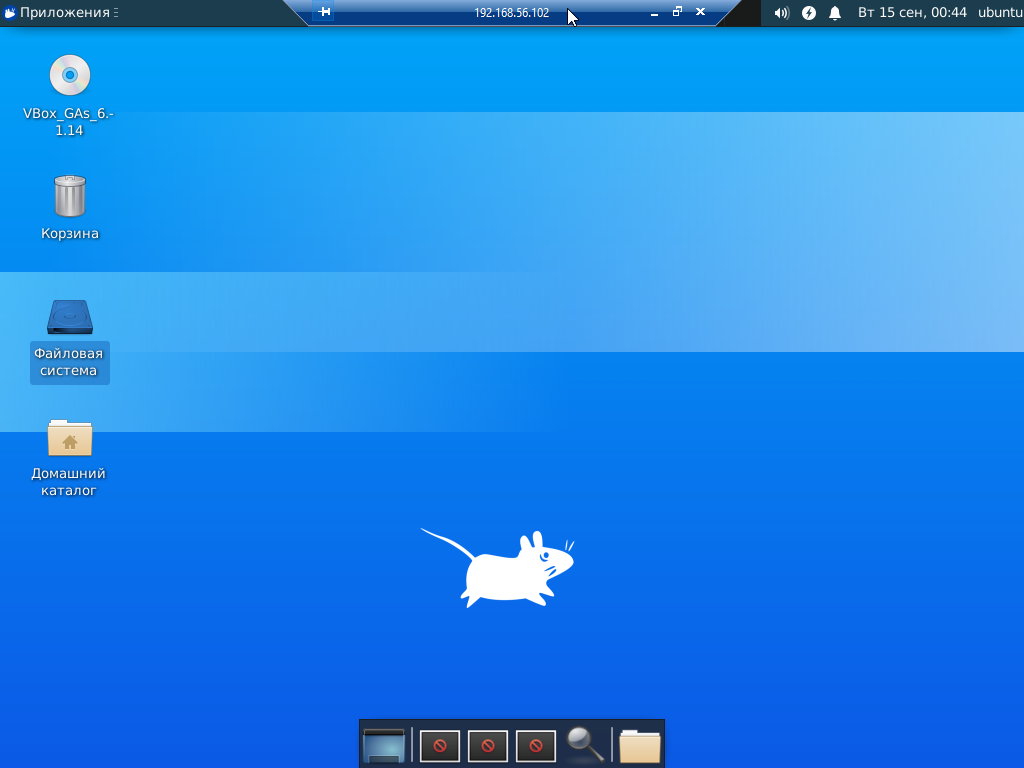Select the Корзина trash icon
Screen dimensions: 1024x768
point(70,196)
